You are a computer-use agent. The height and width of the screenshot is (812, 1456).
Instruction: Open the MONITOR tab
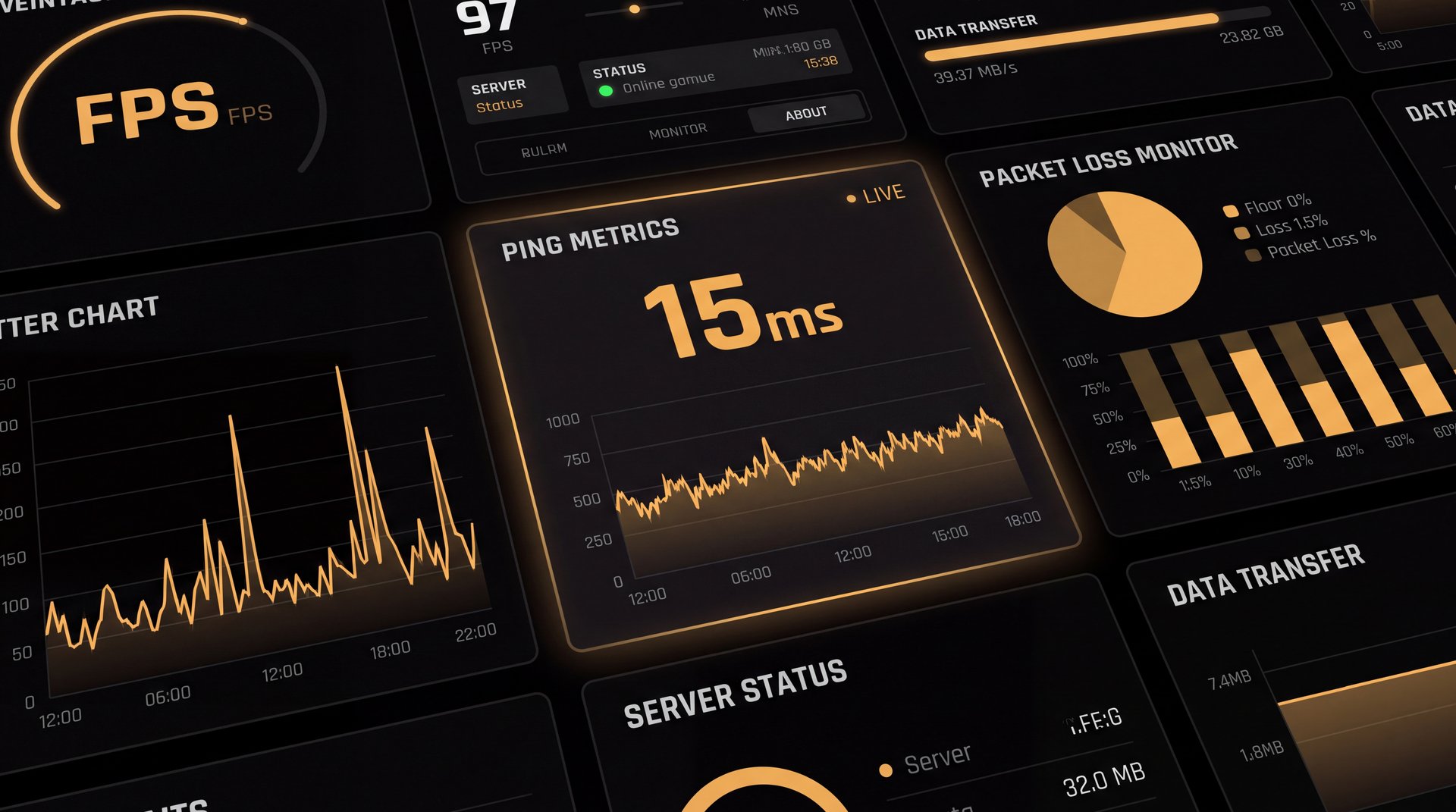(x=678, y=131)
